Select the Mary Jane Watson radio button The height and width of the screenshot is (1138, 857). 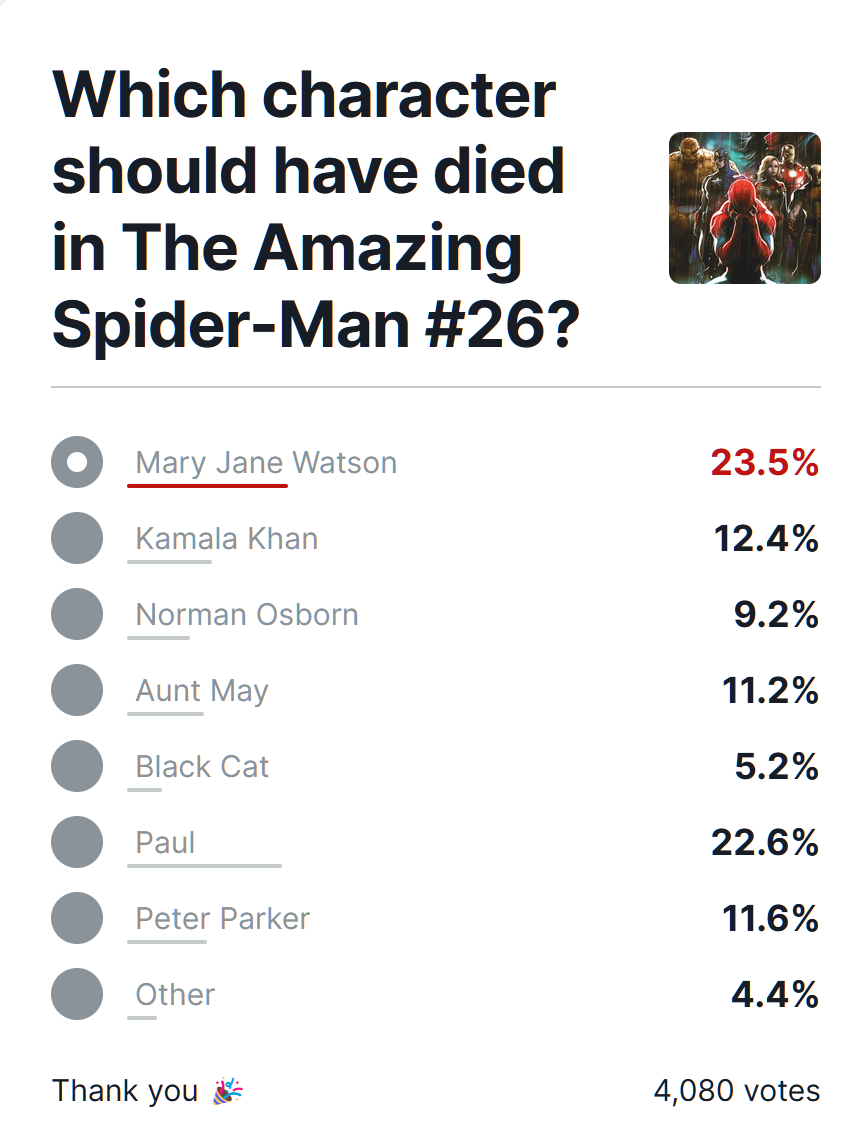coord(77,462)
